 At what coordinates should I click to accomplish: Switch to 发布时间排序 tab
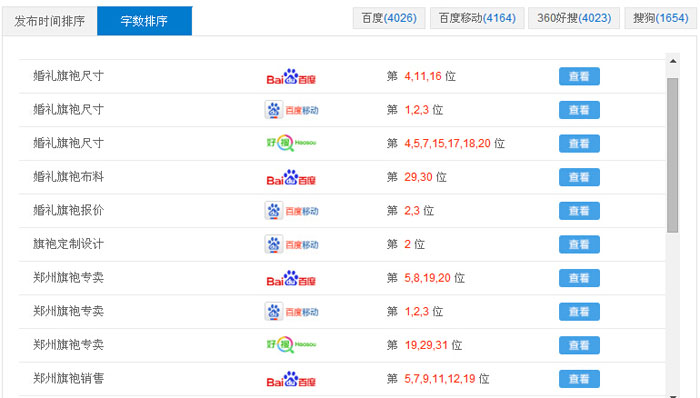[x=50, y=21]
